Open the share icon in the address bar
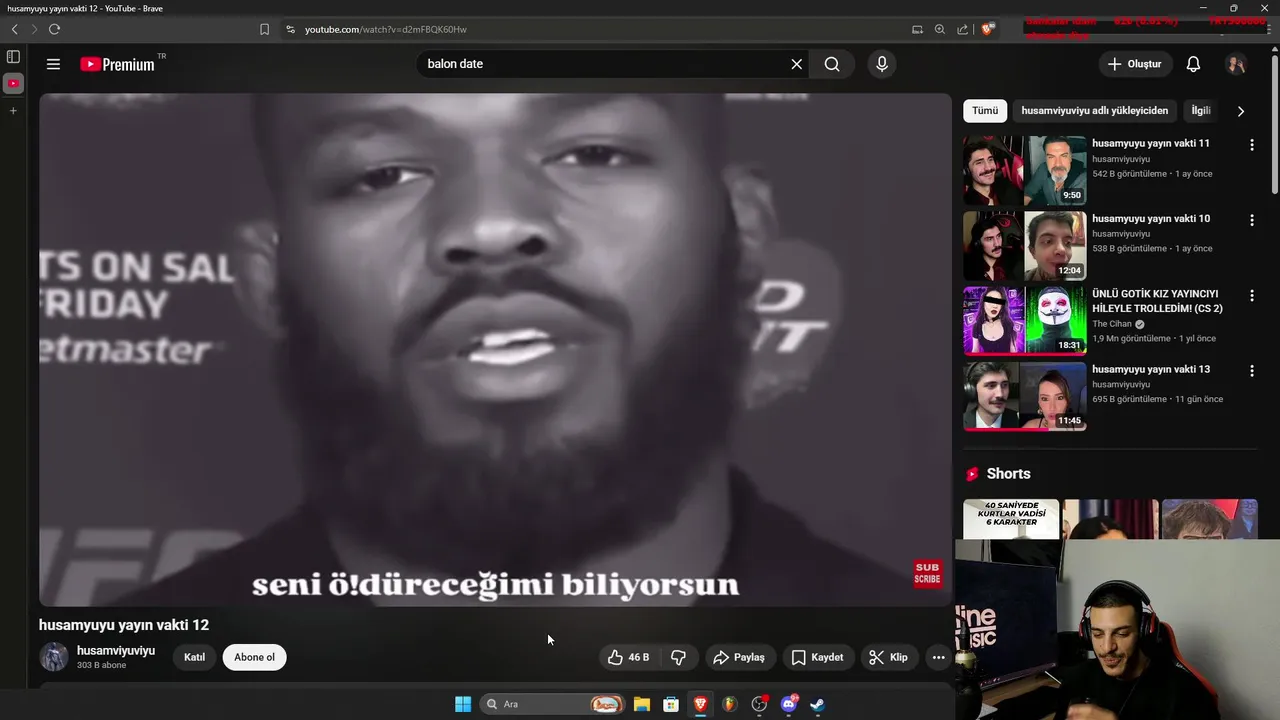This screenshot has width=1280, height=720. click(962, 29)
